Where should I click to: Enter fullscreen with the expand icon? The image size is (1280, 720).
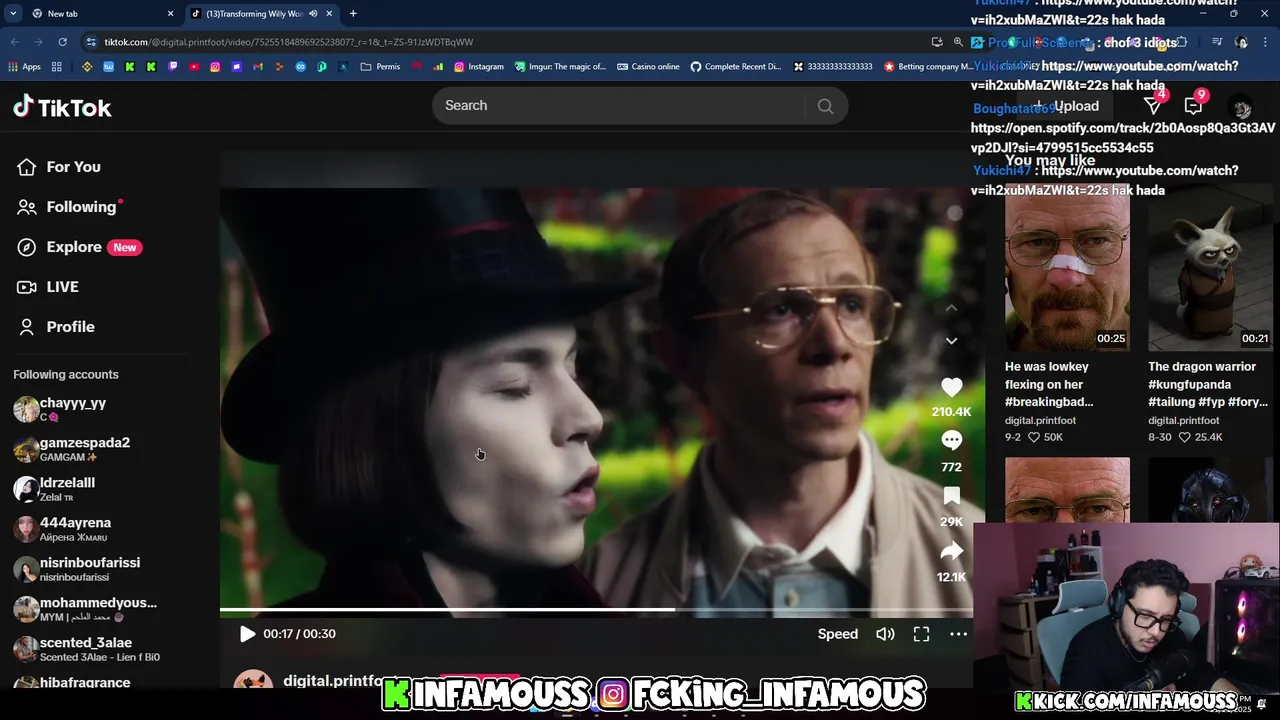(921, 634)
